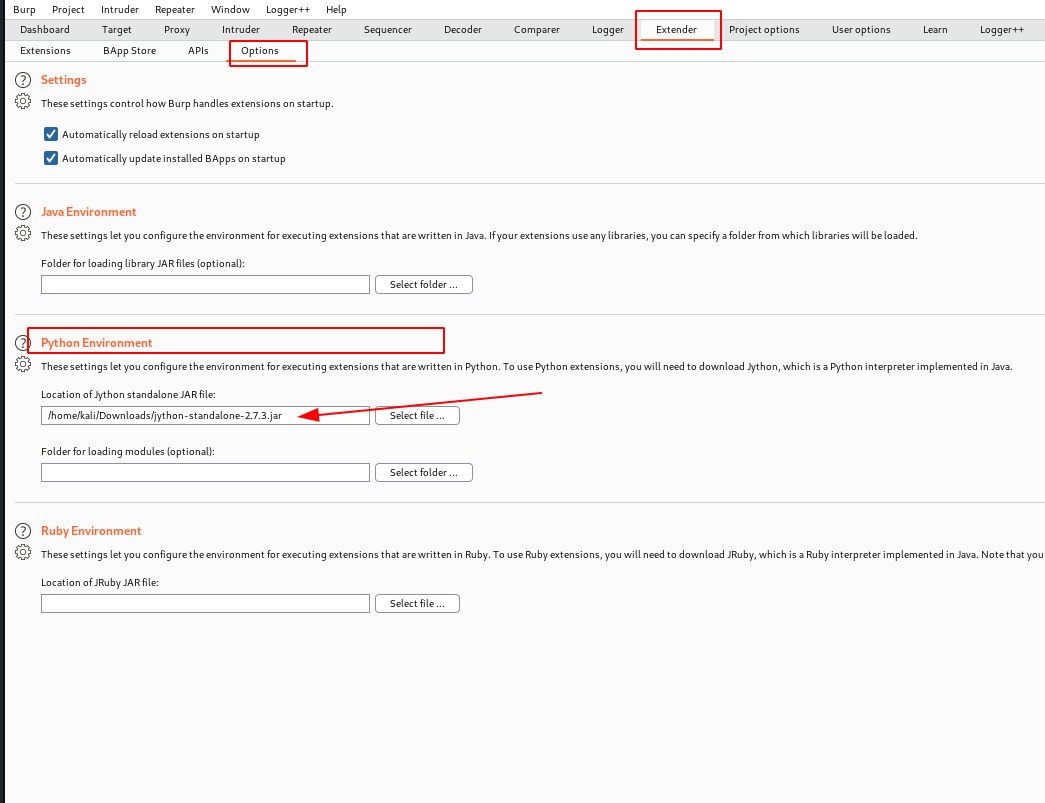Toggle Automatically update installed BApps on startup

[51, 158]
